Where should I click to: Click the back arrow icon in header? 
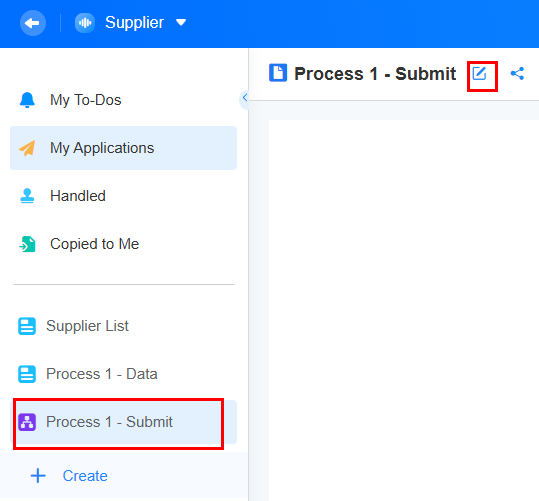33,23
